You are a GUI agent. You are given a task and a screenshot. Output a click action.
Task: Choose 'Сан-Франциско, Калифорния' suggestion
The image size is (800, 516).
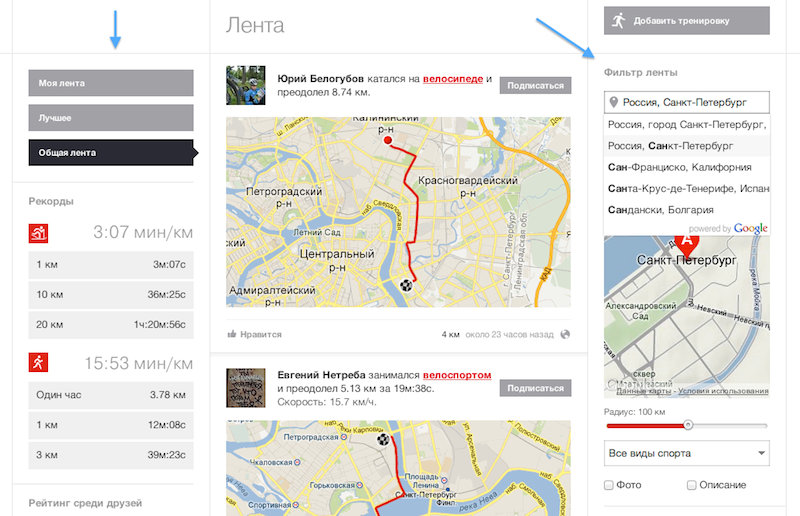(x=679, y=167)
